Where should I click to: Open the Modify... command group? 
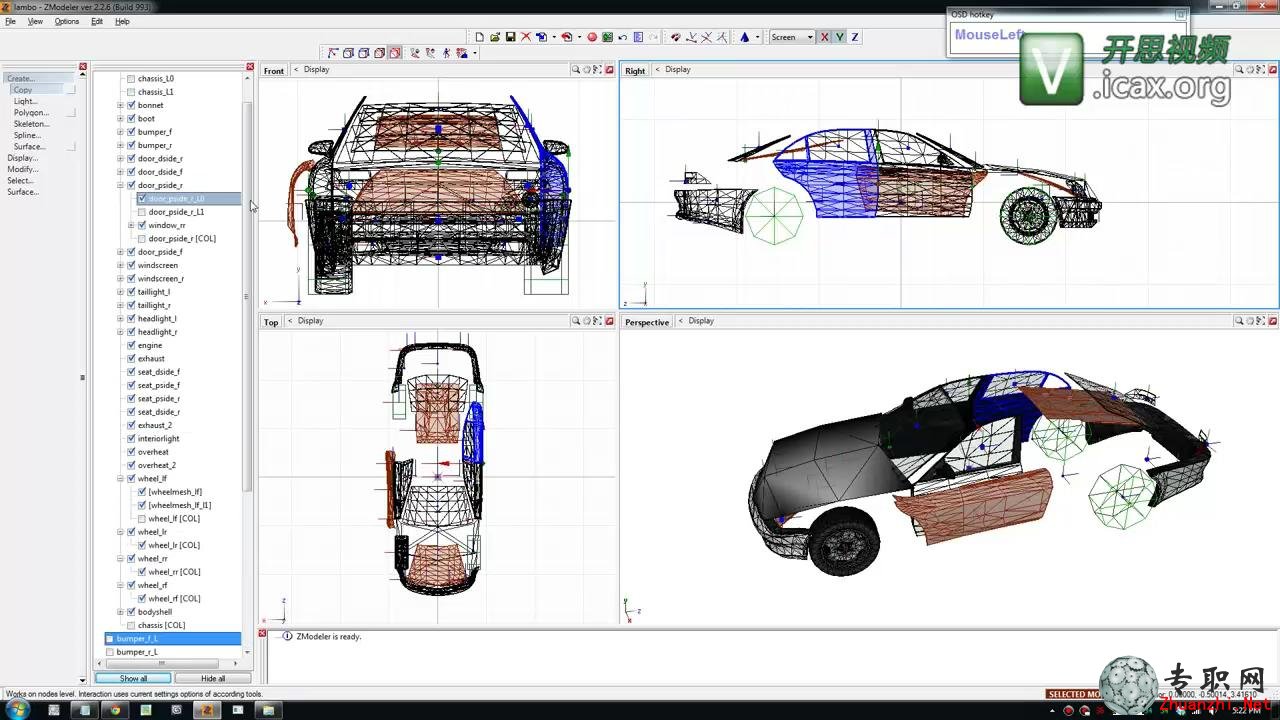(22, 169)
